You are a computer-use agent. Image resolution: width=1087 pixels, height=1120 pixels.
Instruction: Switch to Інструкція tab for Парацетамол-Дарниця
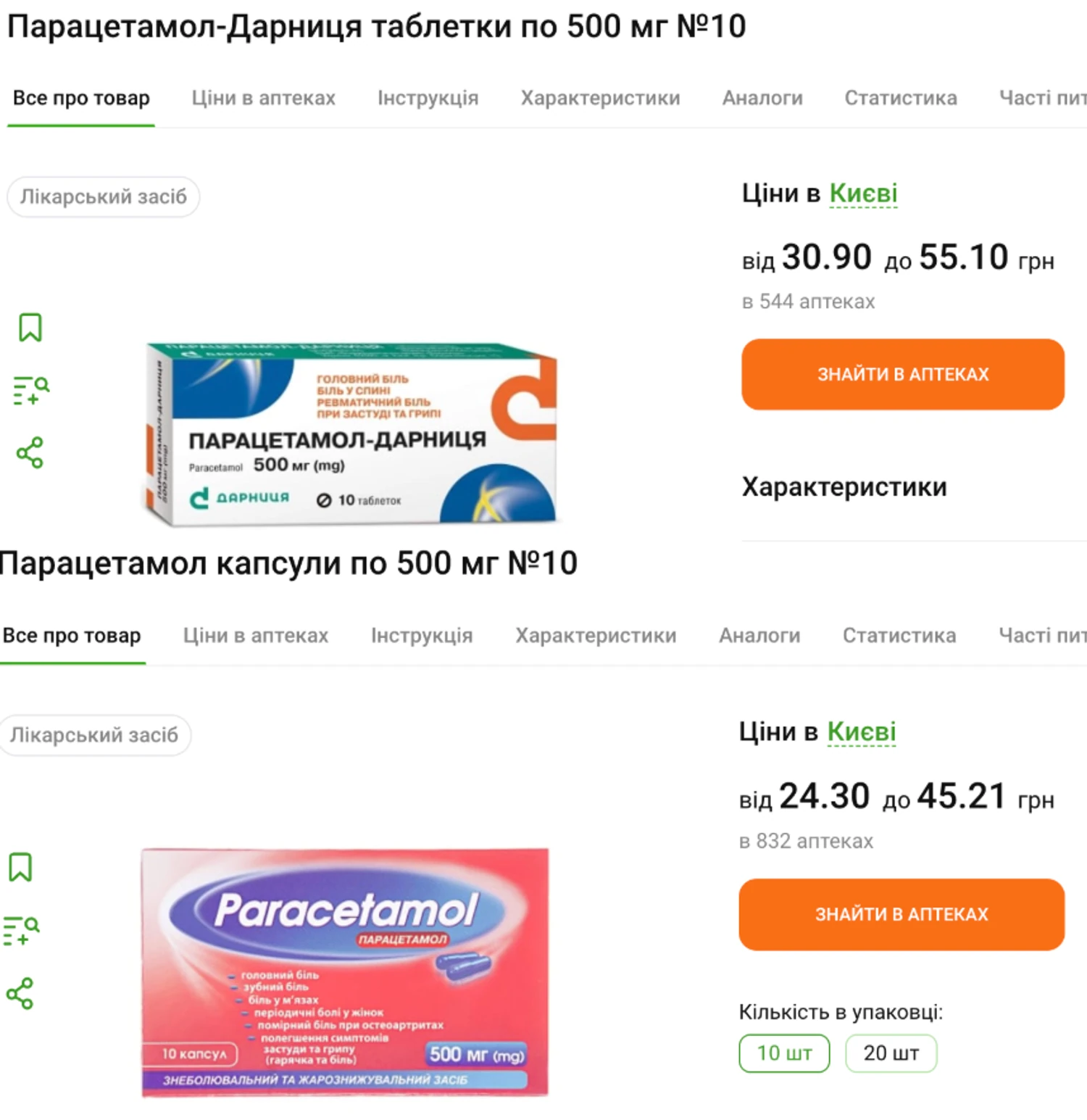point(428,98)
